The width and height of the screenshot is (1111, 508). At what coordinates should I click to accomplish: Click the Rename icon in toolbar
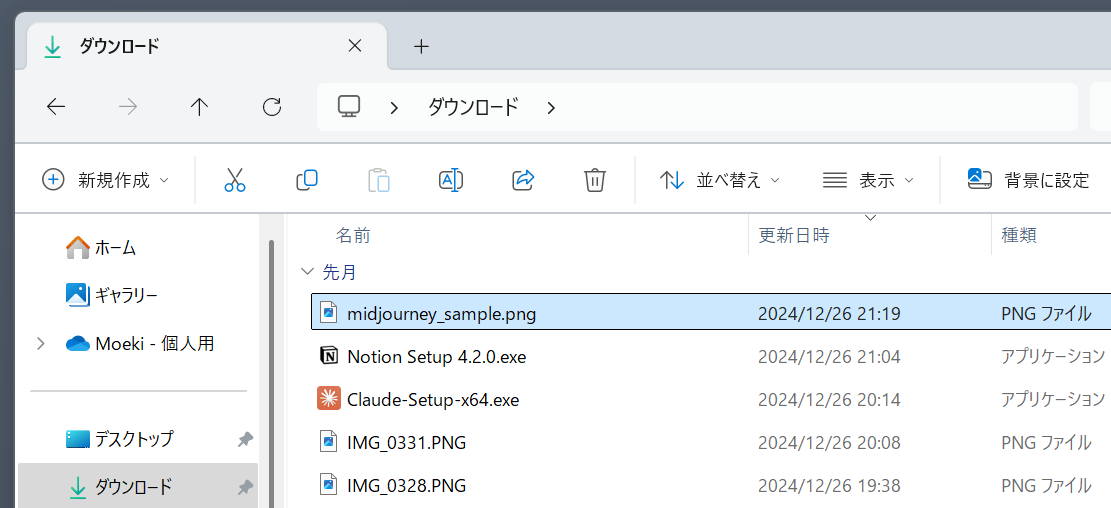tap(450, 180)
